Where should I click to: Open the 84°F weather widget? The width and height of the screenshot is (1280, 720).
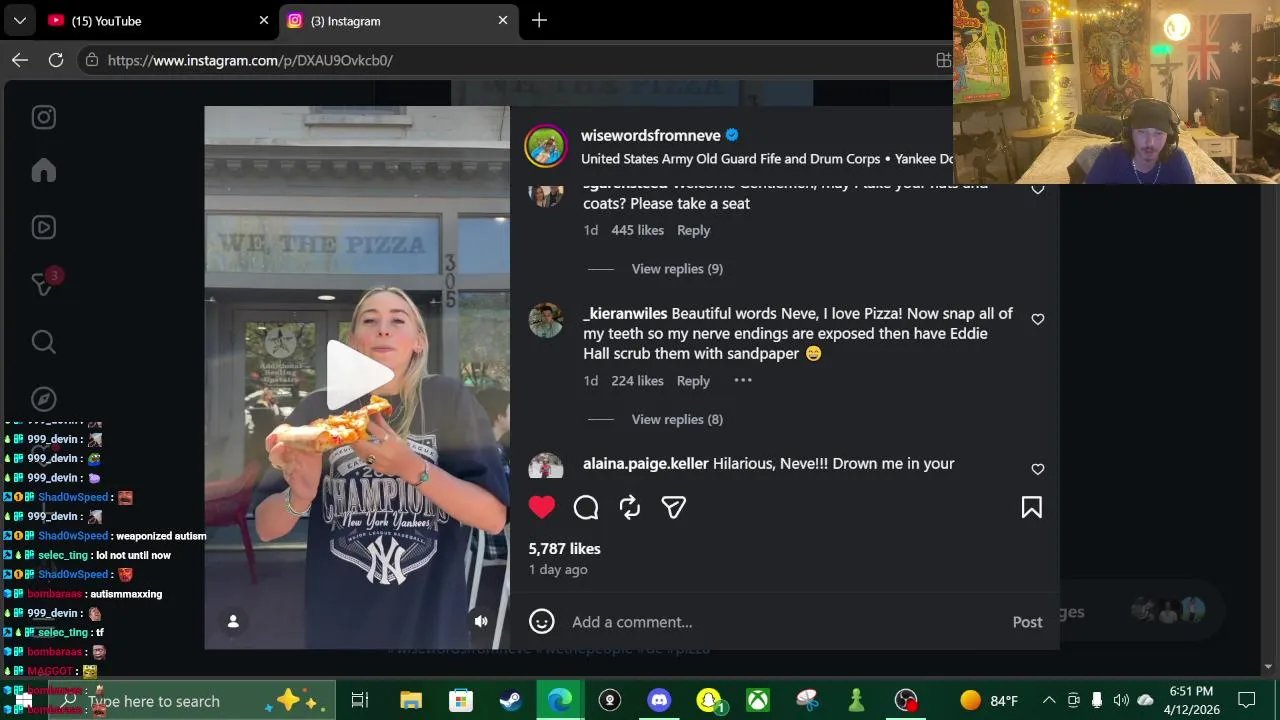point(988,701)
